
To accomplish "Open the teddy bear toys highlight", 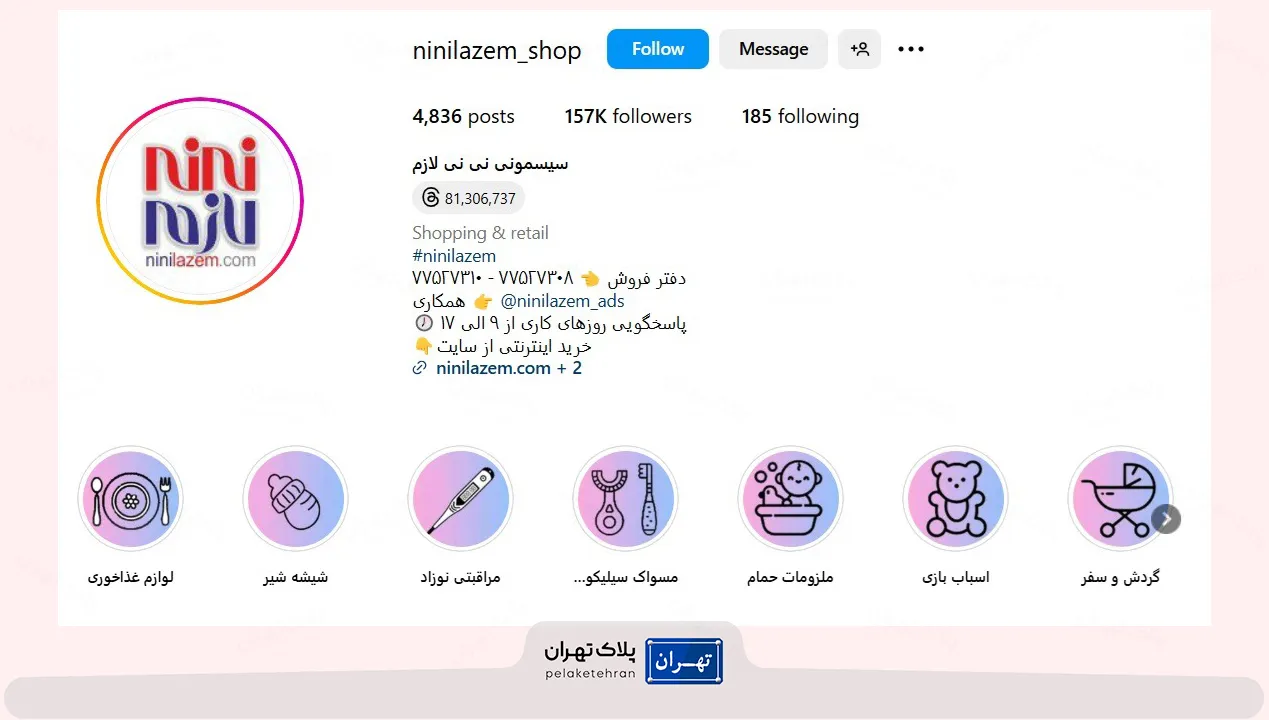I will point(955,498).
